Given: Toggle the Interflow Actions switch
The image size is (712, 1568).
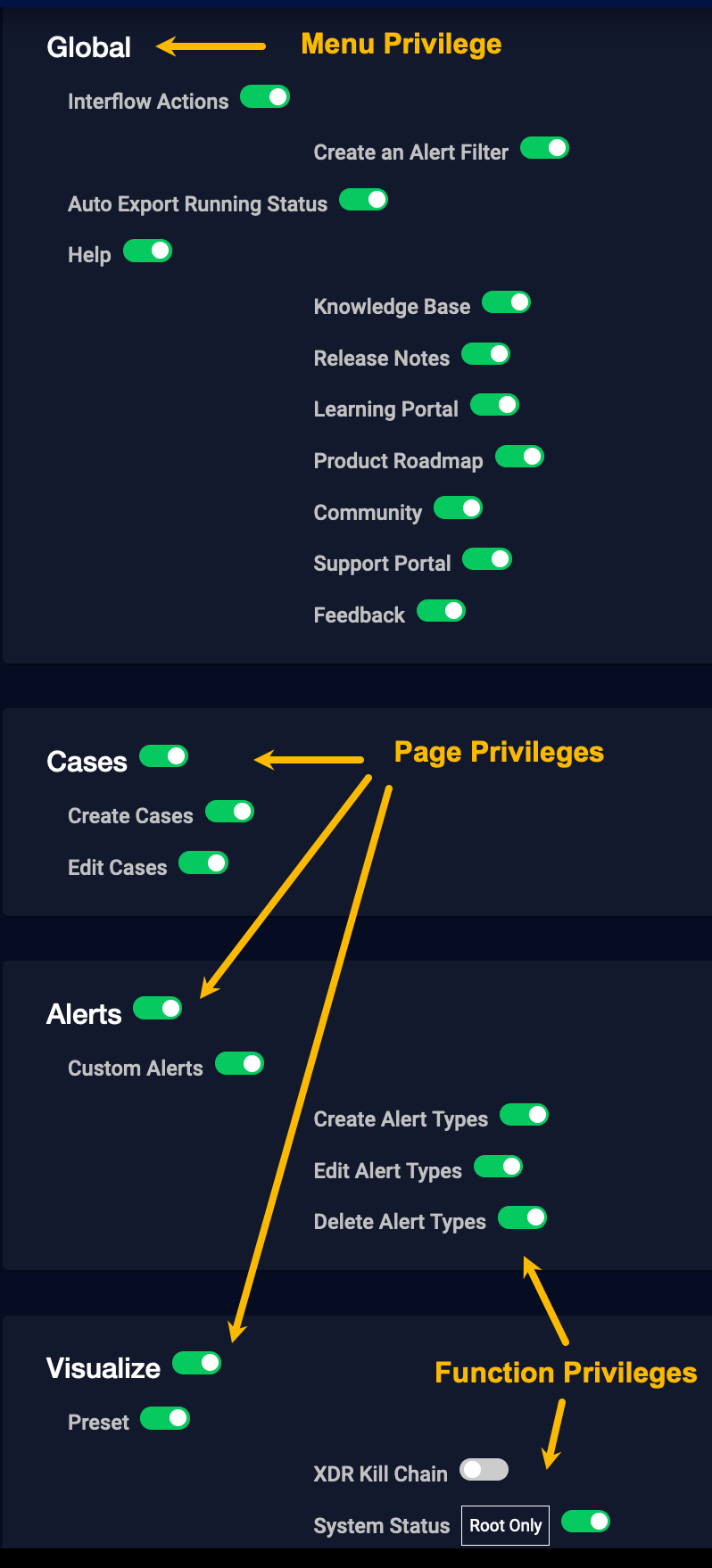Looking at the screenshot, I should 265,96.
